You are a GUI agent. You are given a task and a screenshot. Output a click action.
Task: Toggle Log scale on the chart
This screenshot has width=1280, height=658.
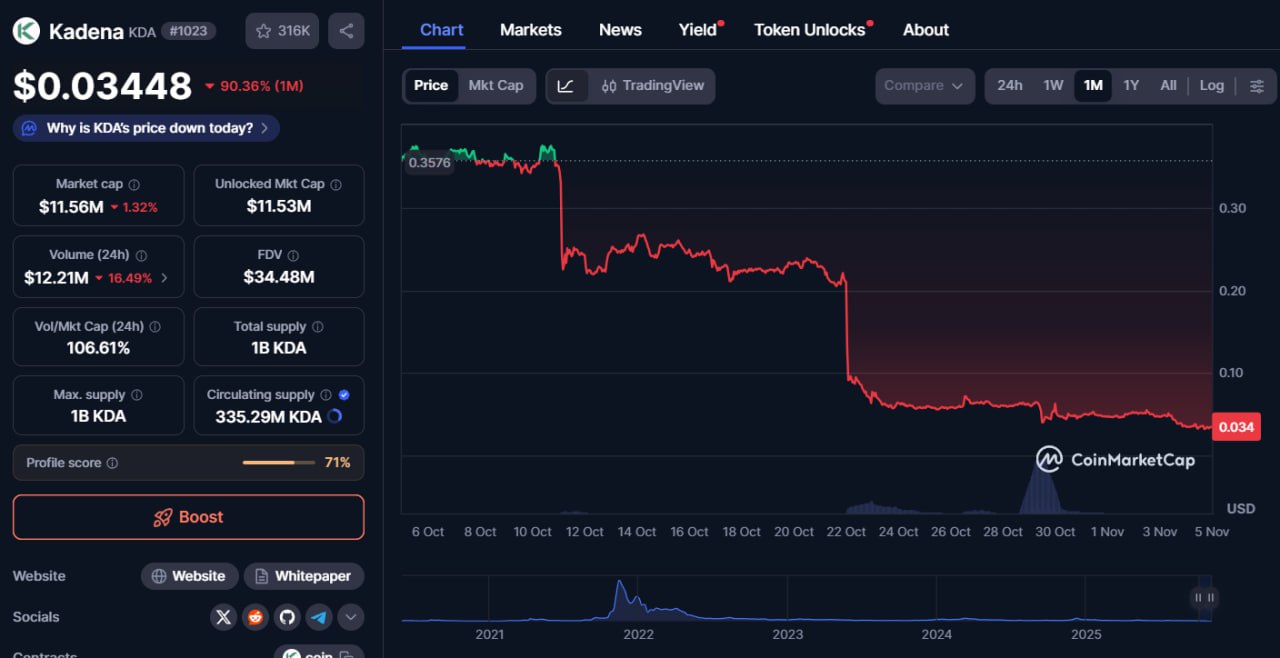click(x=1211, y=86)
